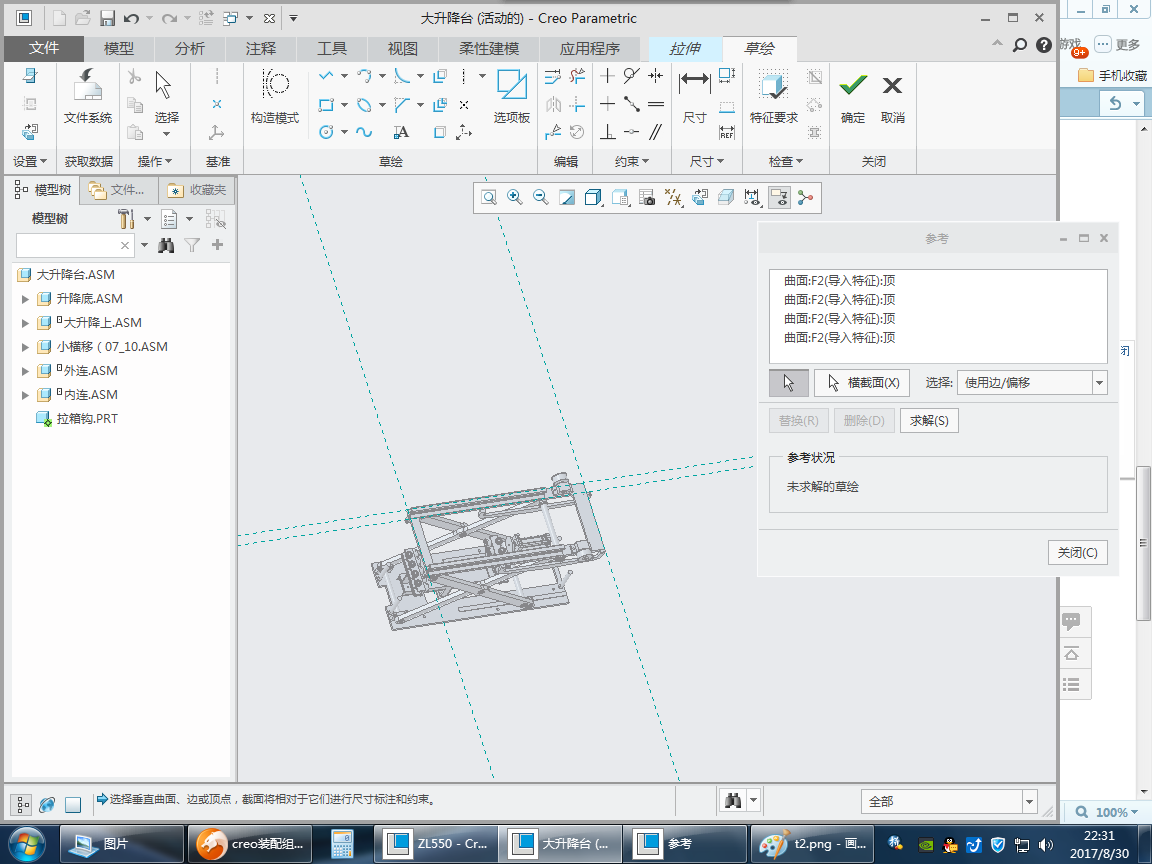Choose the Line sketch tool
The image size is (1152, 864).
tap(326, 76)
